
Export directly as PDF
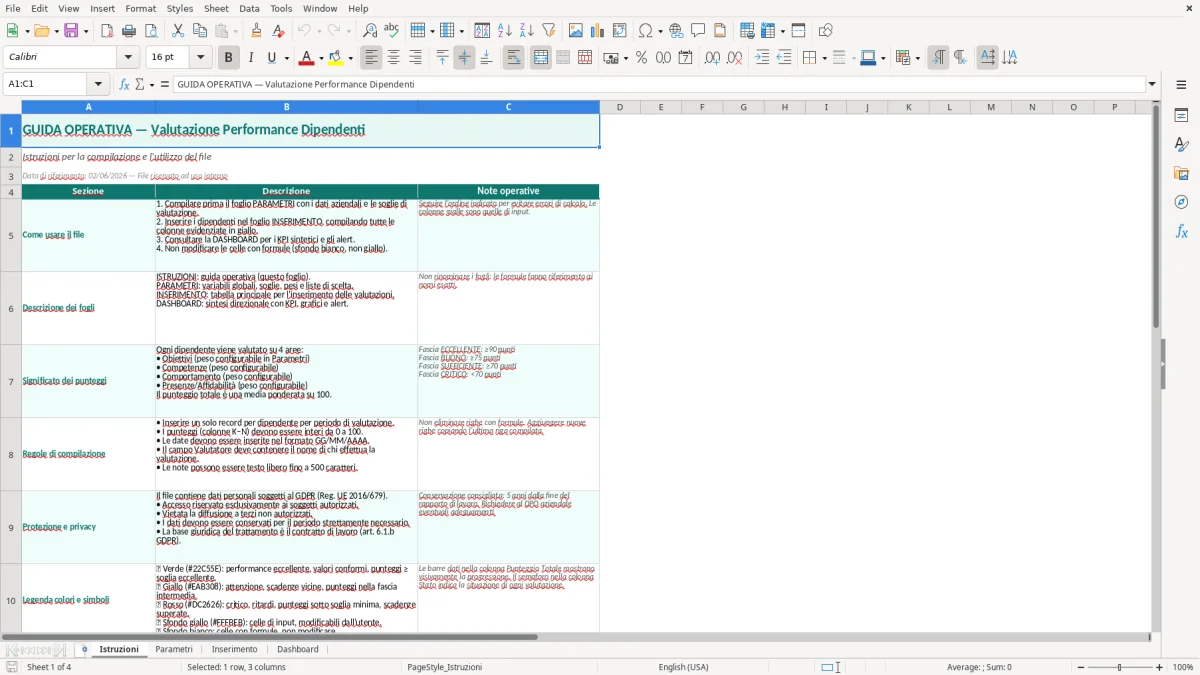[107, 31]
